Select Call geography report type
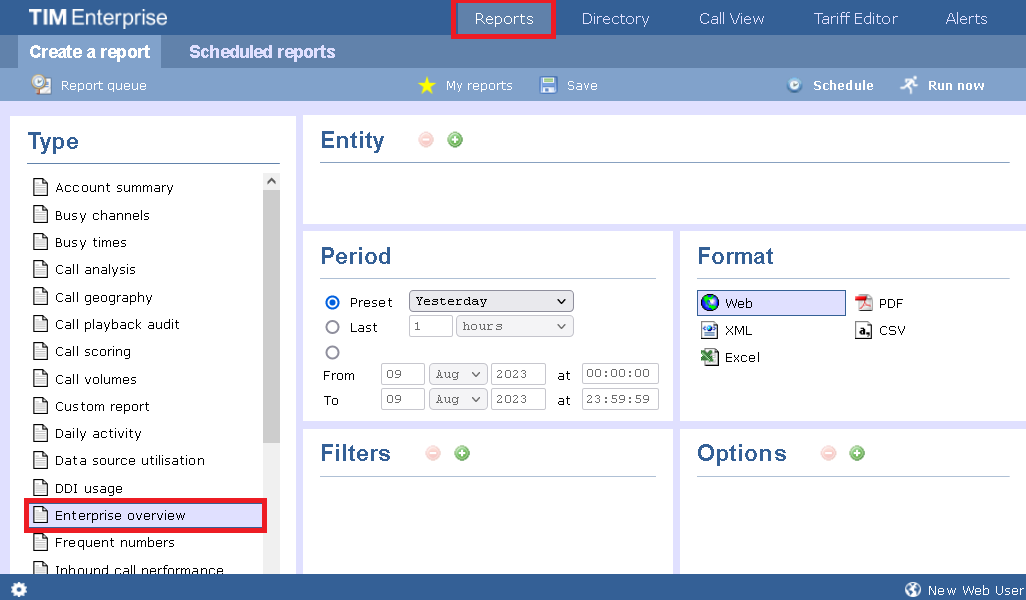The image size is (1026, 600). tap(104, 297)
